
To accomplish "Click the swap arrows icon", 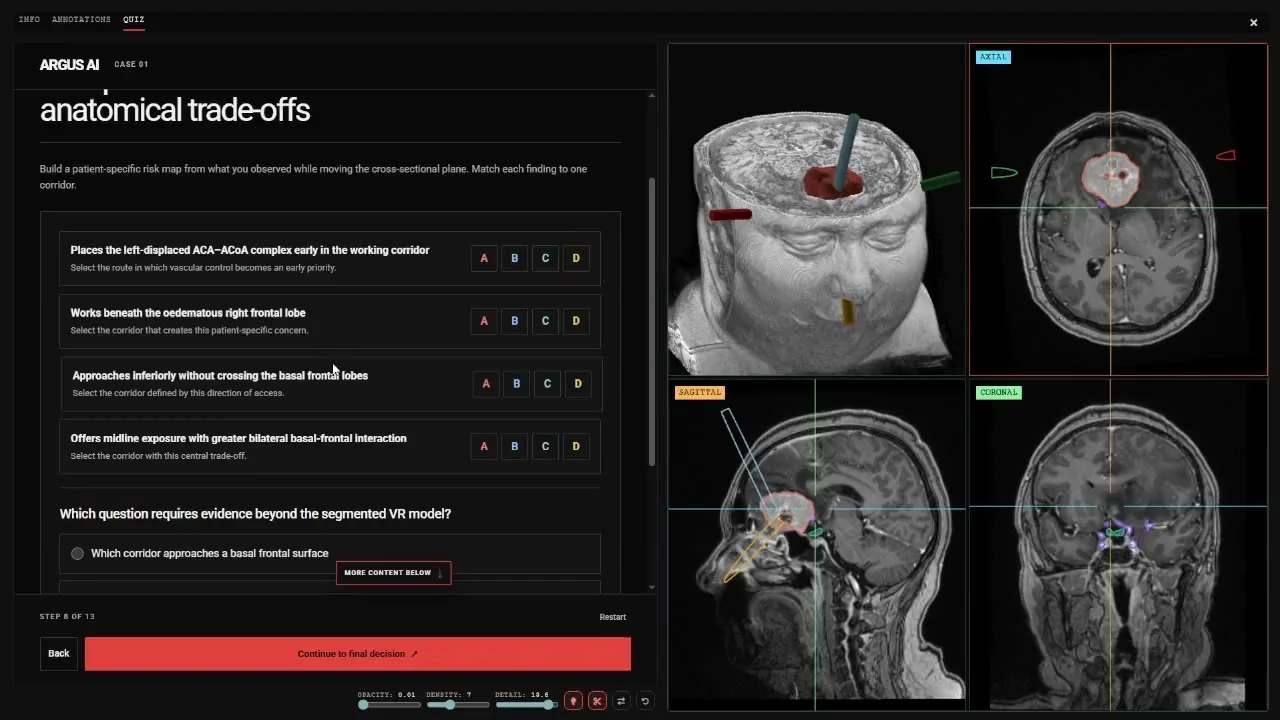I will tap(621, 701).
